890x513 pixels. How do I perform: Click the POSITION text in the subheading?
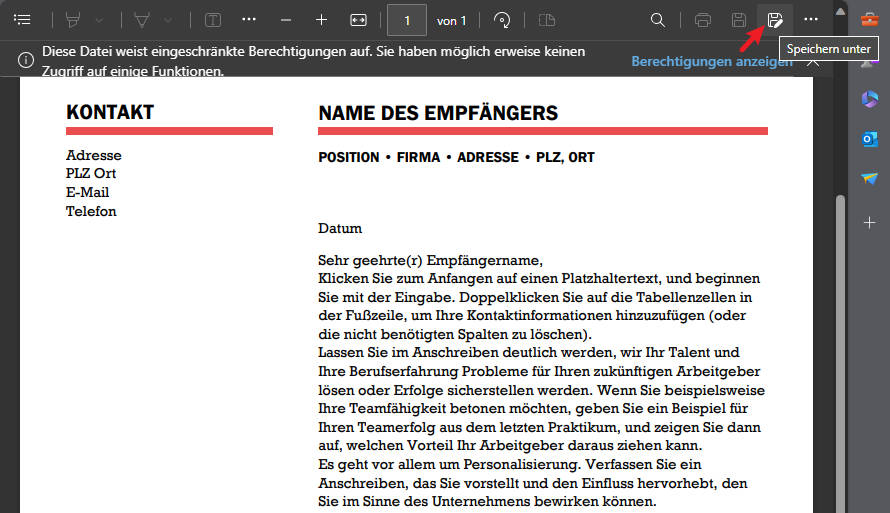349,157
